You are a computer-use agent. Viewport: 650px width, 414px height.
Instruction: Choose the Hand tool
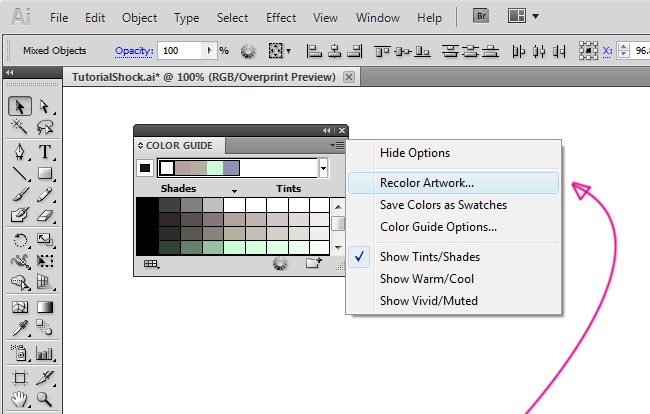click(x=20, y=400)
